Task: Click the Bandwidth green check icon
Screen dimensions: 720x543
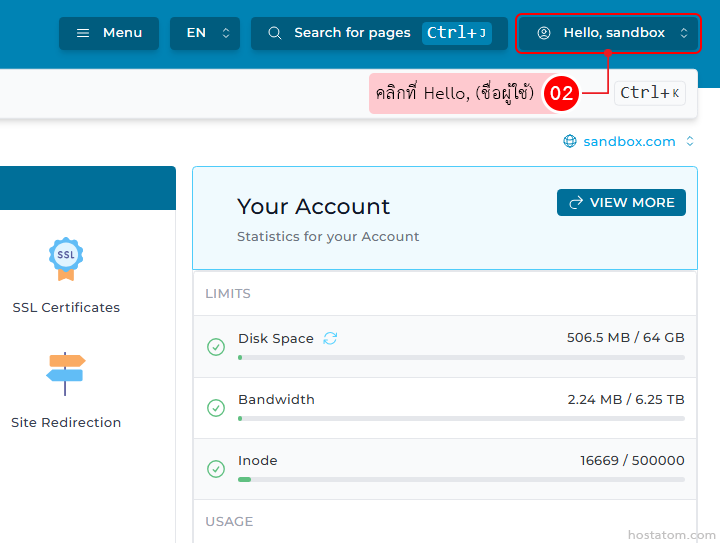Action: pos(215,408)
